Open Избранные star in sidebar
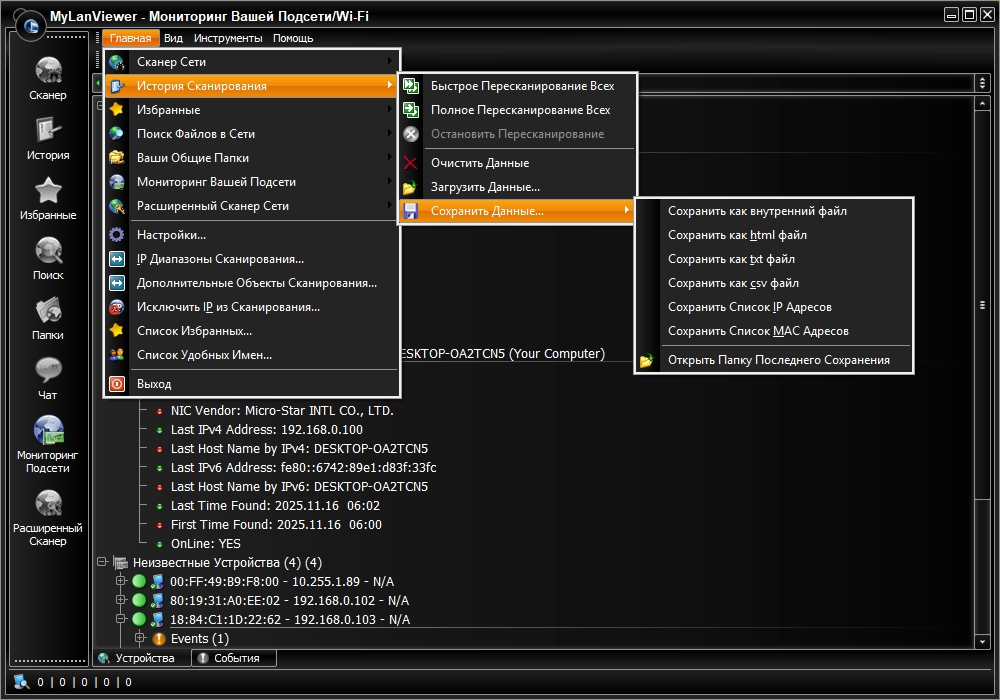1000x700 pixels. click(48, 190)
